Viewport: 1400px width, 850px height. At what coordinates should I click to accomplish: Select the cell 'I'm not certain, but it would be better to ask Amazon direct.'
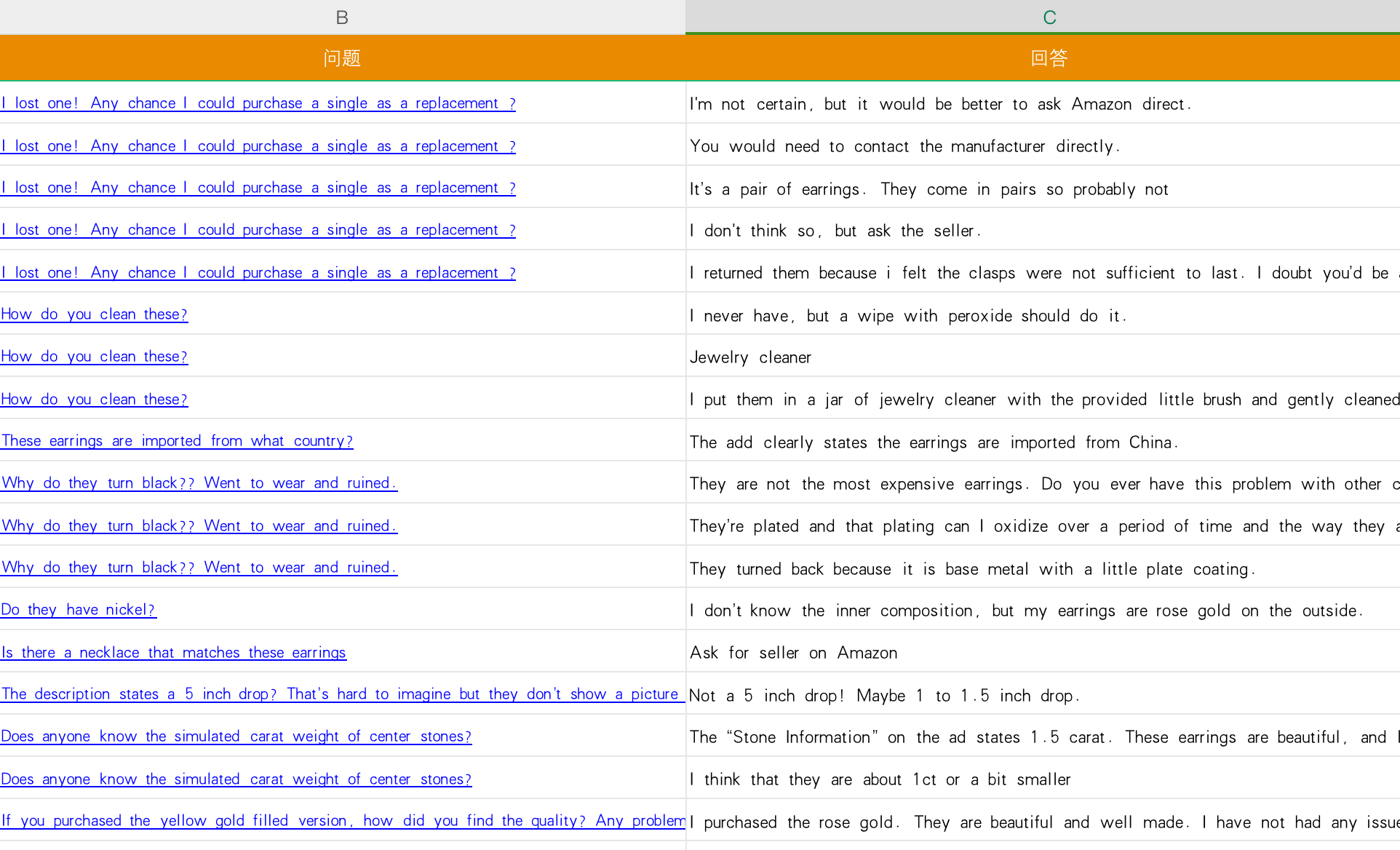click(1043, 103)
